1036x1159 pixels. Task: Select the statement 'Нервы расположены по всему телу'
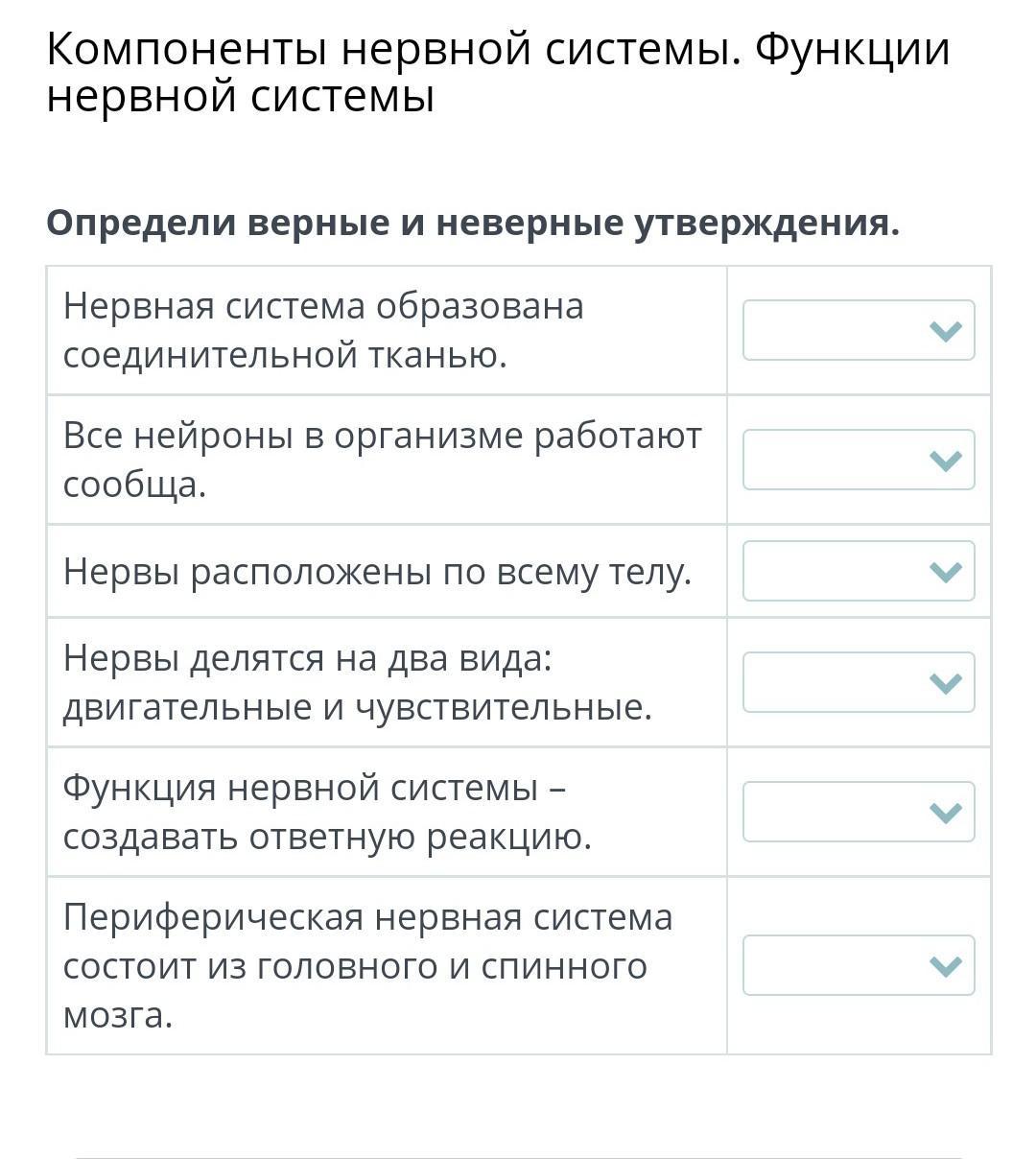click(x=377, y=572)
